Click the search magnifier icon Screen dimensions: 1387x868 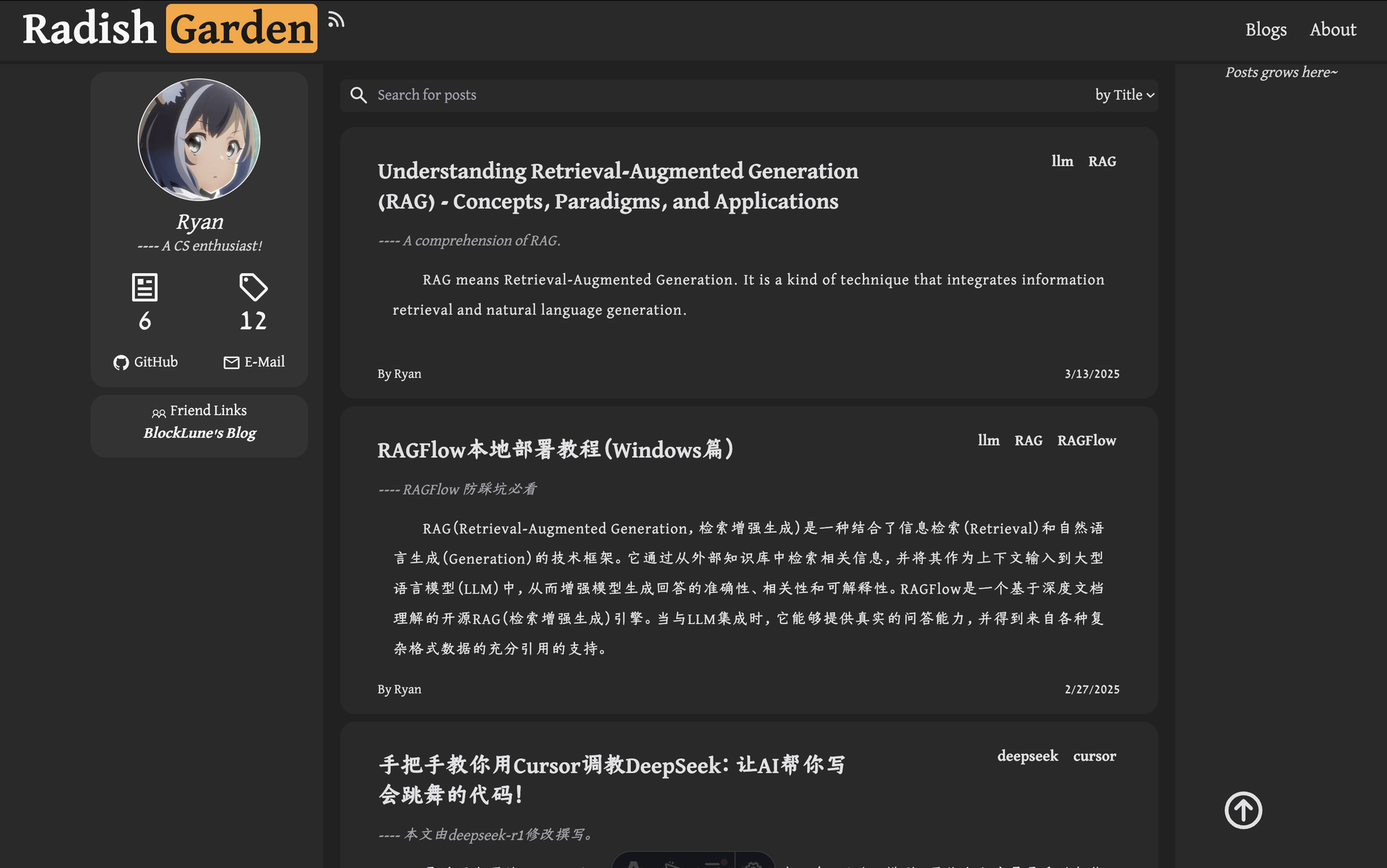point(358,95)
